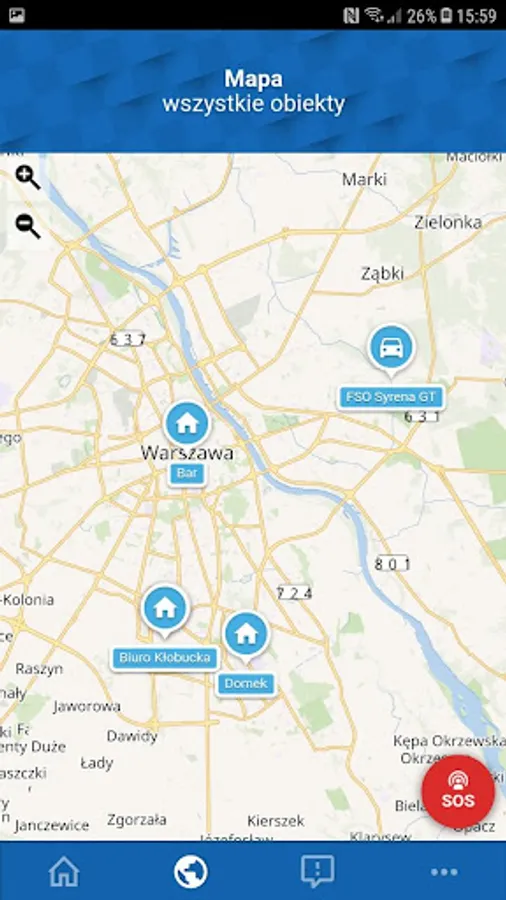506x900 pixels.
Task: Click the Bar label
Action: 187,474
